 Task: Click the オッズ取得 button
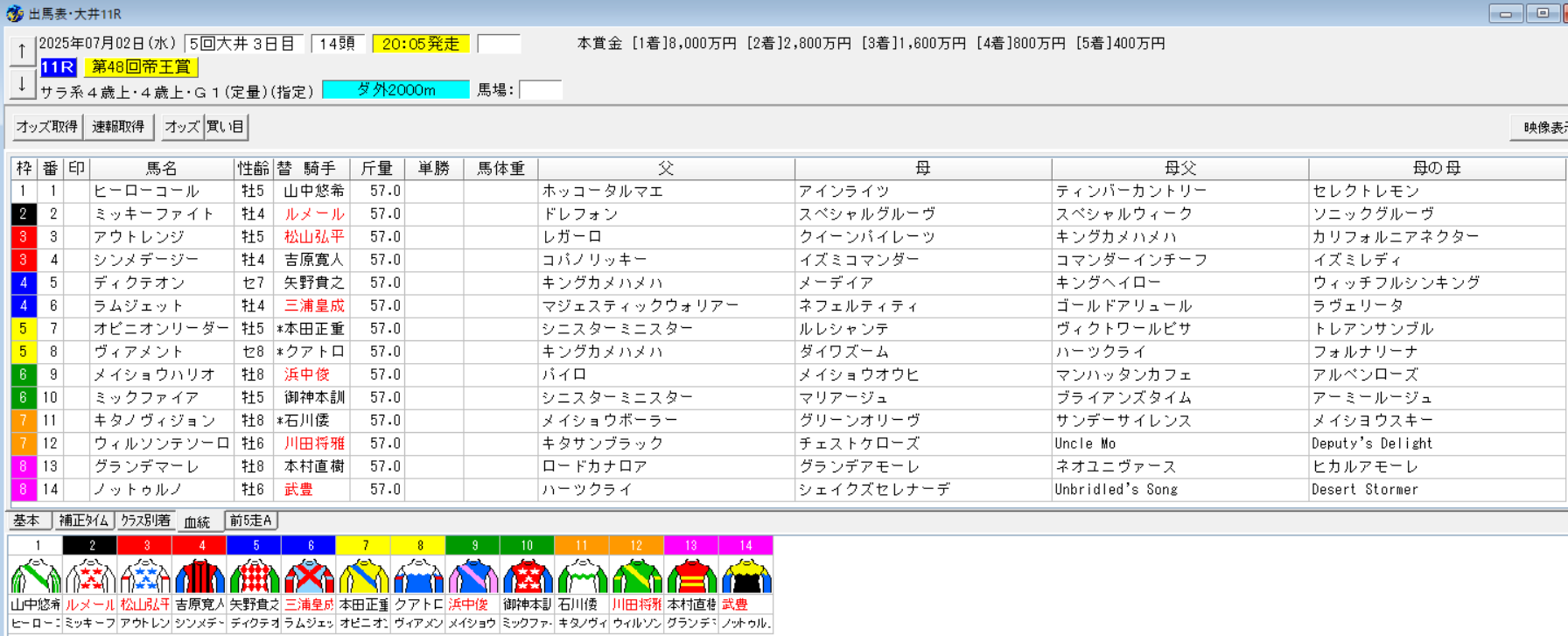point(47,127)
